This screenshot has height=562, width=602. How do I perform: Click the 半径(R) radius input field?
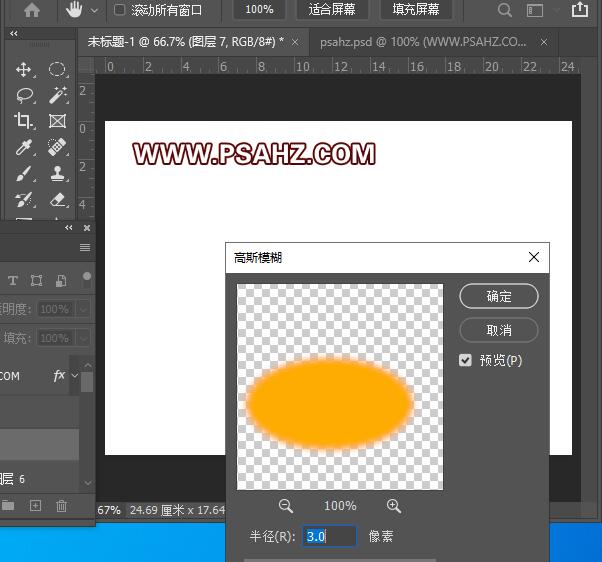(329, 536)
